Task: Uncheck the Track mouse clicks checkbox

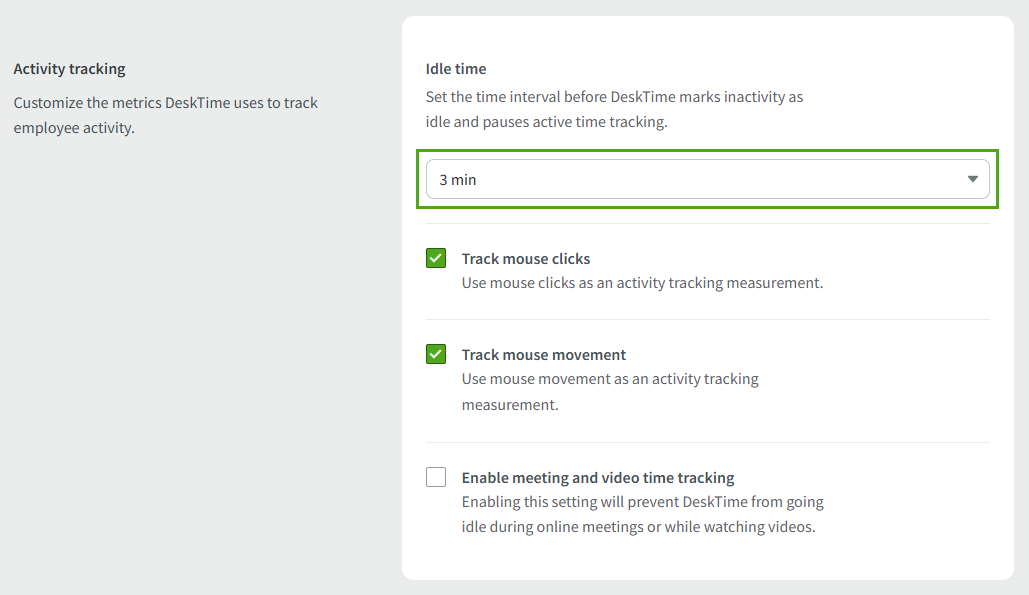Action: [436, 259]
